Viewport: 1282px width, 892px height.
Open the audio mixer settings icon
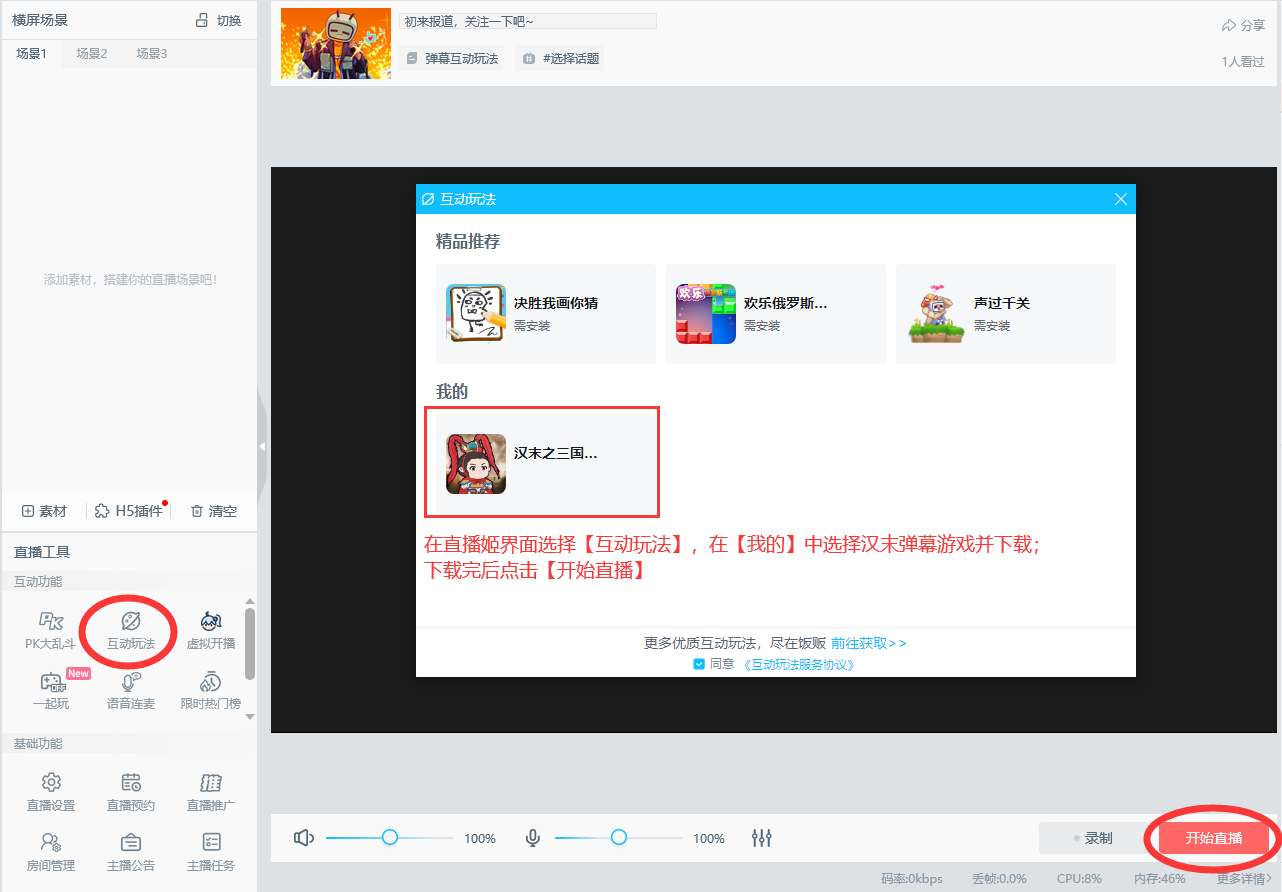point(762,838)
